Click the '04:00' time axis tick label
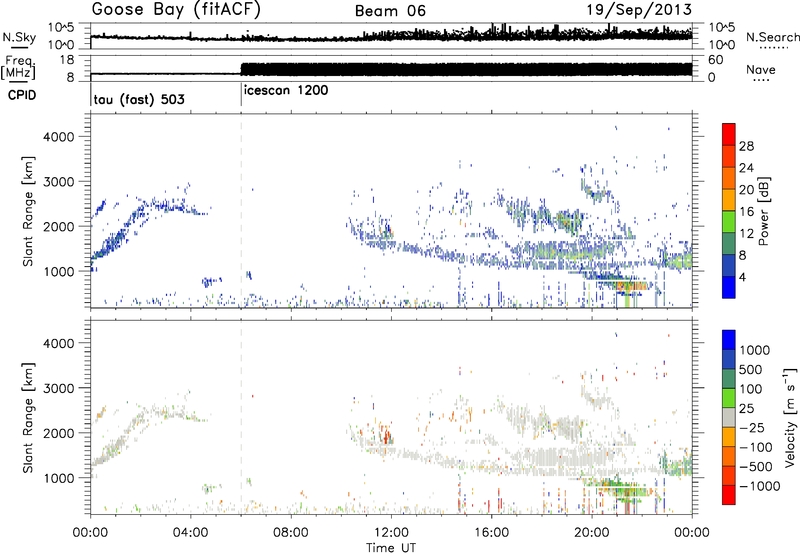The width and height of the screenshot is (800, 554). (x=190, y=533)
